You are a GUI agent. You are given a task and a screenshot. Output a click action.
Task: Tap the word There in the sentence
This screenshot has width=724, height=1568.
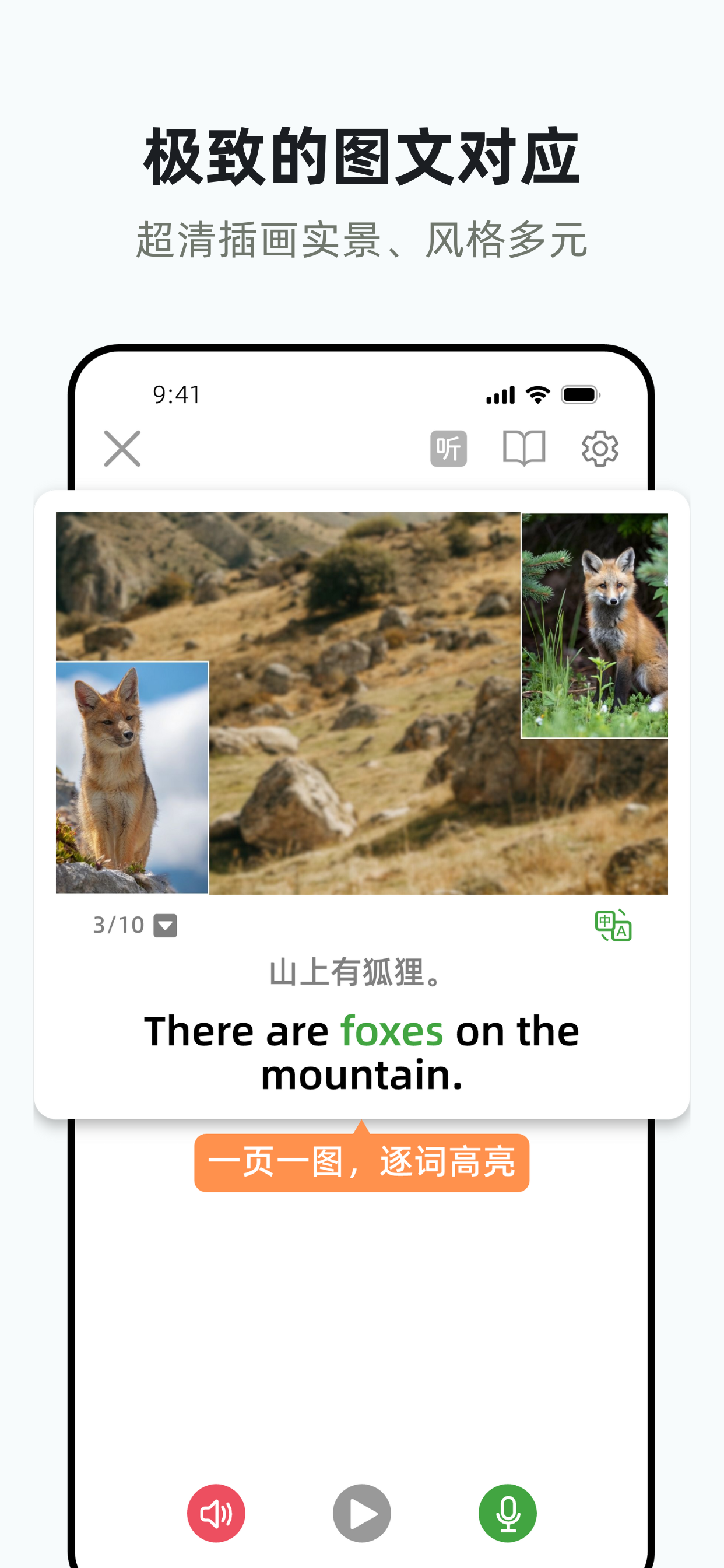click(x=198, y=1032)
